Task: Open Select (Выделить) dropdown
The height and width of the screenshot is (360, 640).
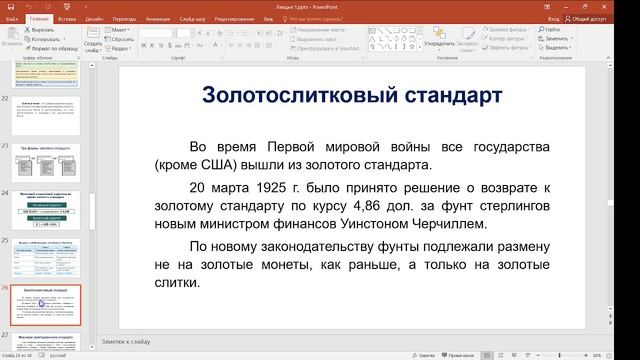Action: (555, 47)
